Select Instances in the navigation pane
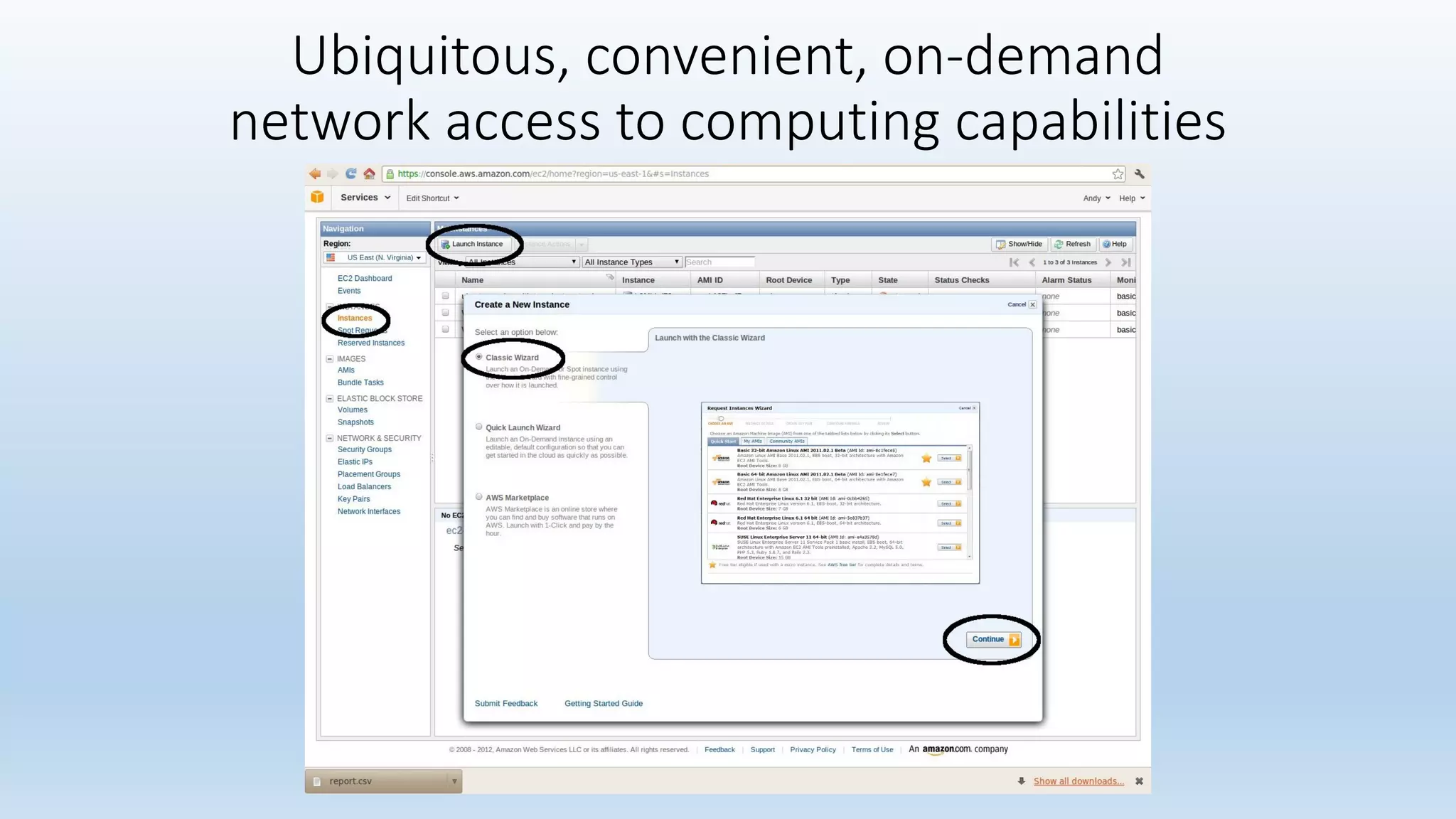Viewport: 1456px width, 819px height. (355, 318)
